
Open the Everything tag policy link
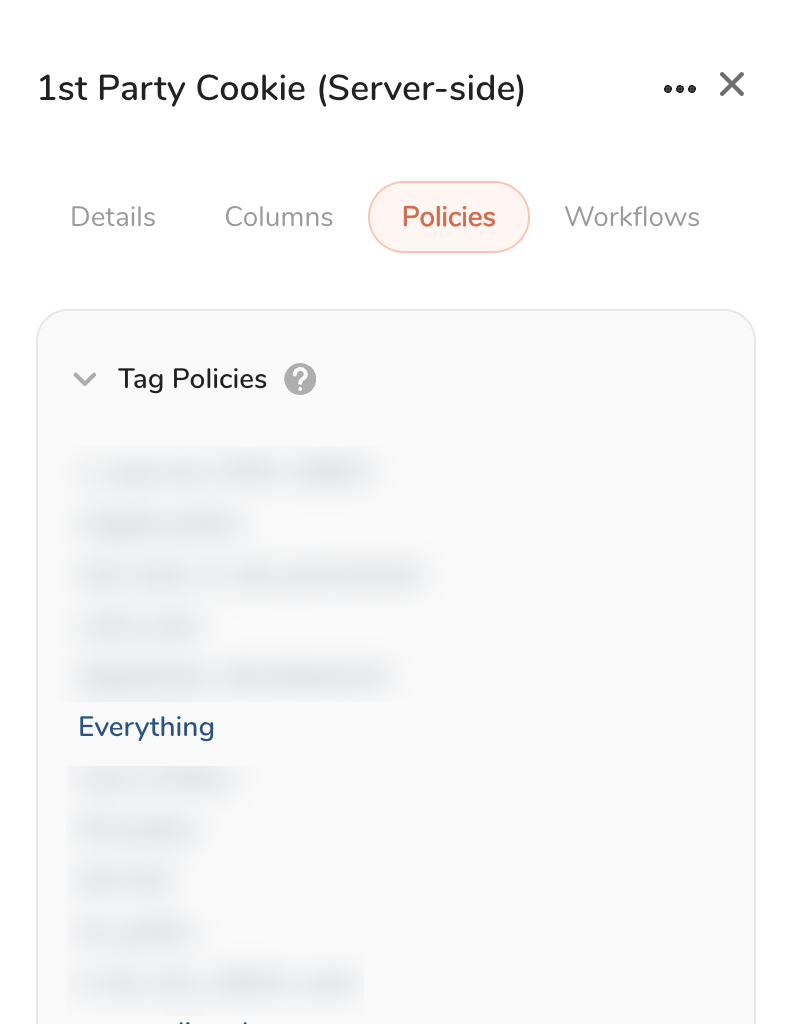(x=147, y=727)
